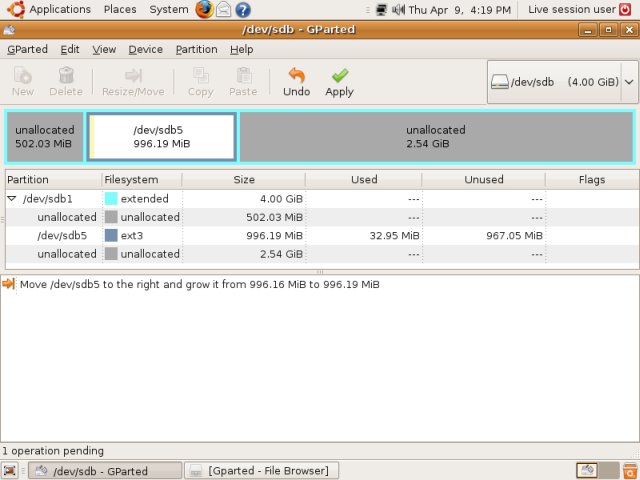640x480 pixels.
Task: Select the unallocated 502.03 MiB table row
Action: 322,217
